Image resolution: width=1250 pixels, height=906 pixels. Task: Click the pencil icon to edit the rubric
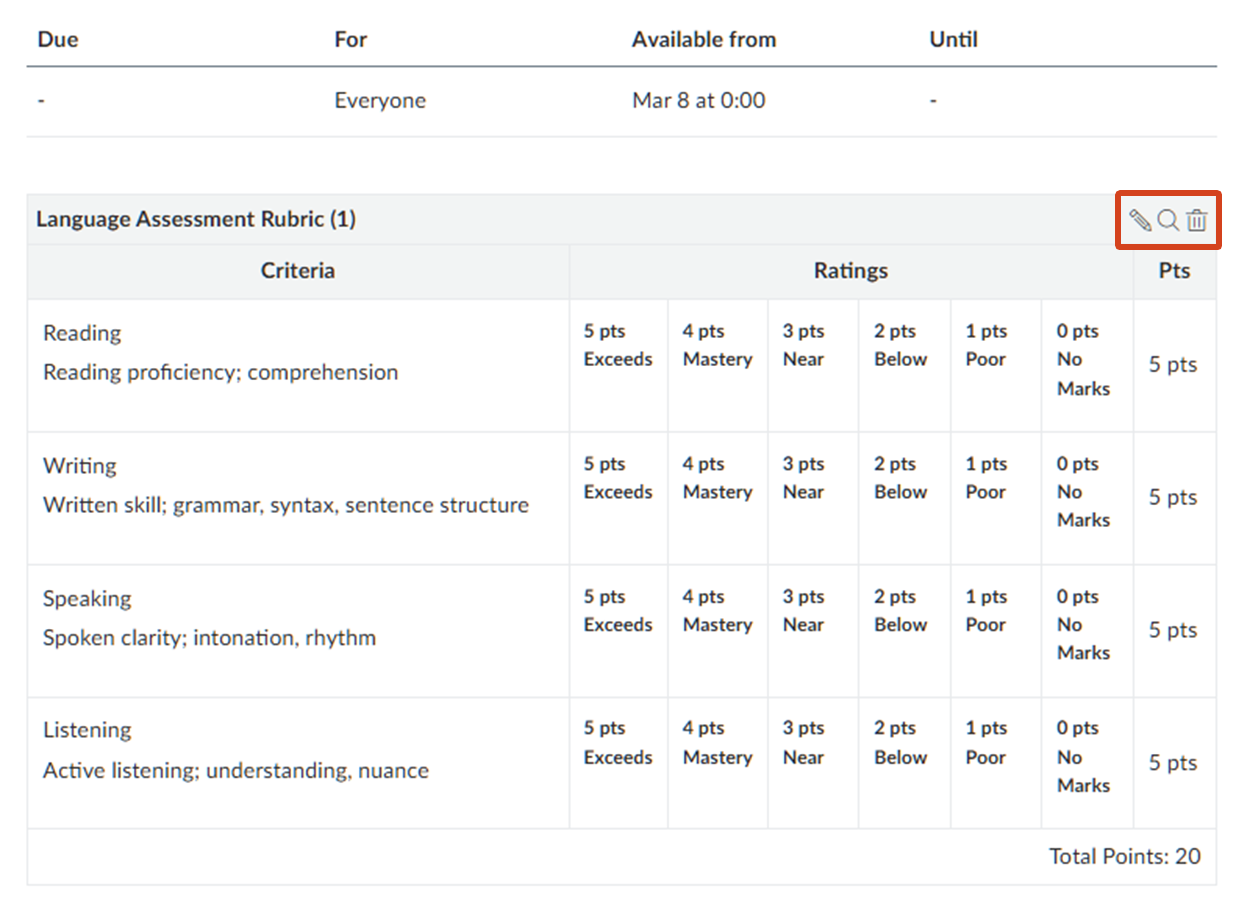click(1140, 220)
